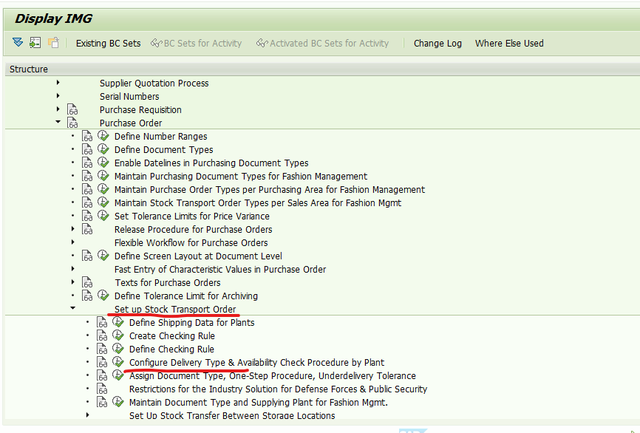Click Activated BC Sets for Activity button
Image resolution: width=640 pixels, height=433 pixels.
(x=322, y=43)
